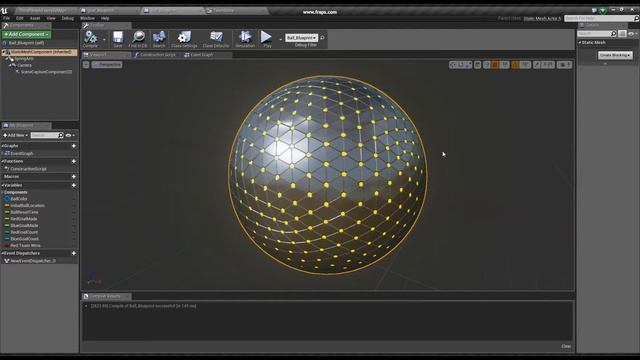
Task: Select the ball mesh in viewport
Action: (327, 175)
